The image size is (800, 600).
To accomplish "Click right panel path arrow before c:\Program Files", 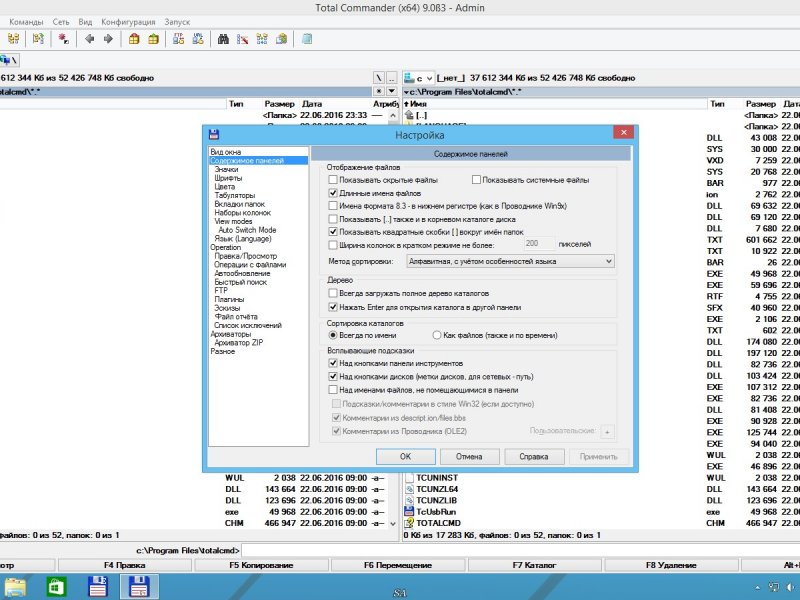I will 406,92.
